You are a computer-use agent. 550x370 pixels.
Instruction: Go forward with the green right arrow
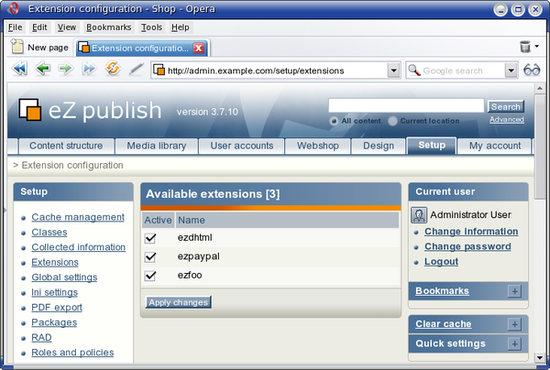(x=66, y=69)
